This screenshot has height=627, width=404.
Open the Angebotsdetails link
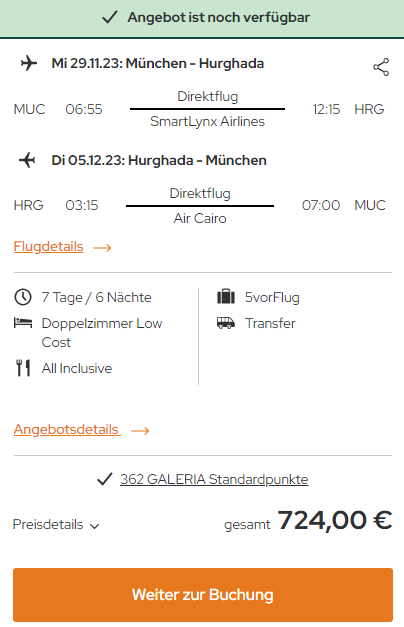[67, 429]
